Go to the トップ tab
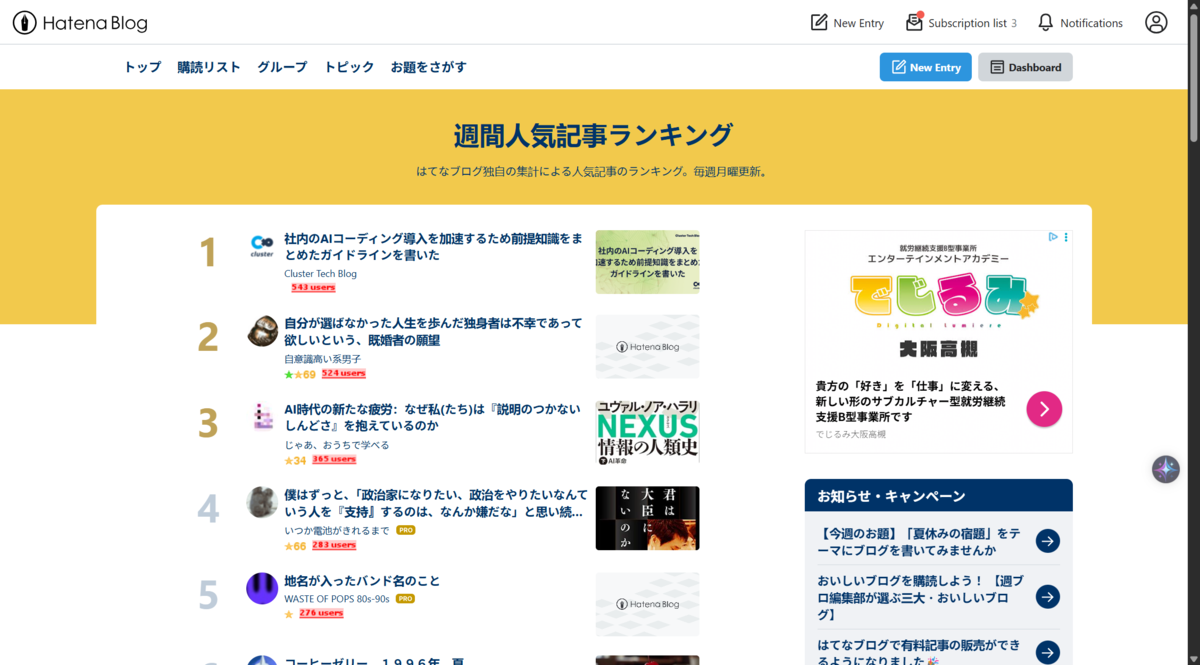The height and width of the screenshot is (665, 1200). (x=142, y=67)
